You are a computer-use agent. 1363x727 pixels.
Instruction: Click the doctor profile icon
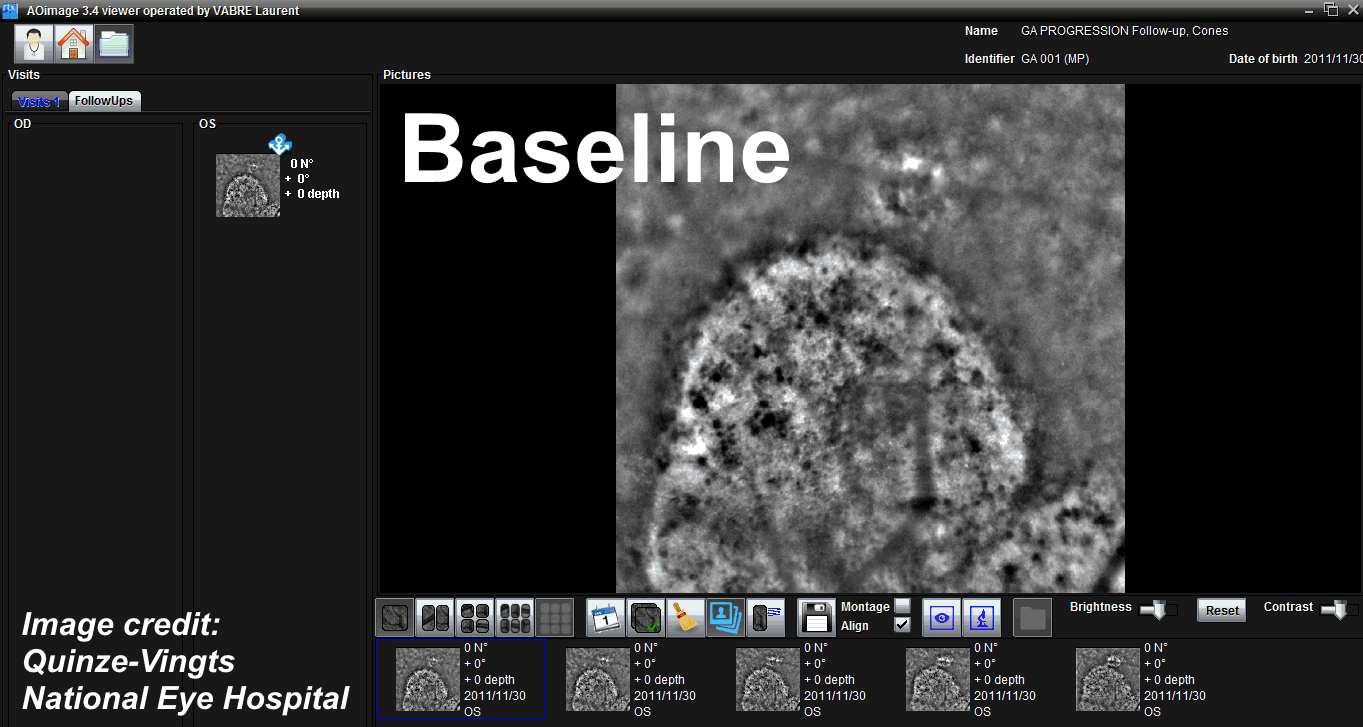pyautogui.click(x=34, y=44)
